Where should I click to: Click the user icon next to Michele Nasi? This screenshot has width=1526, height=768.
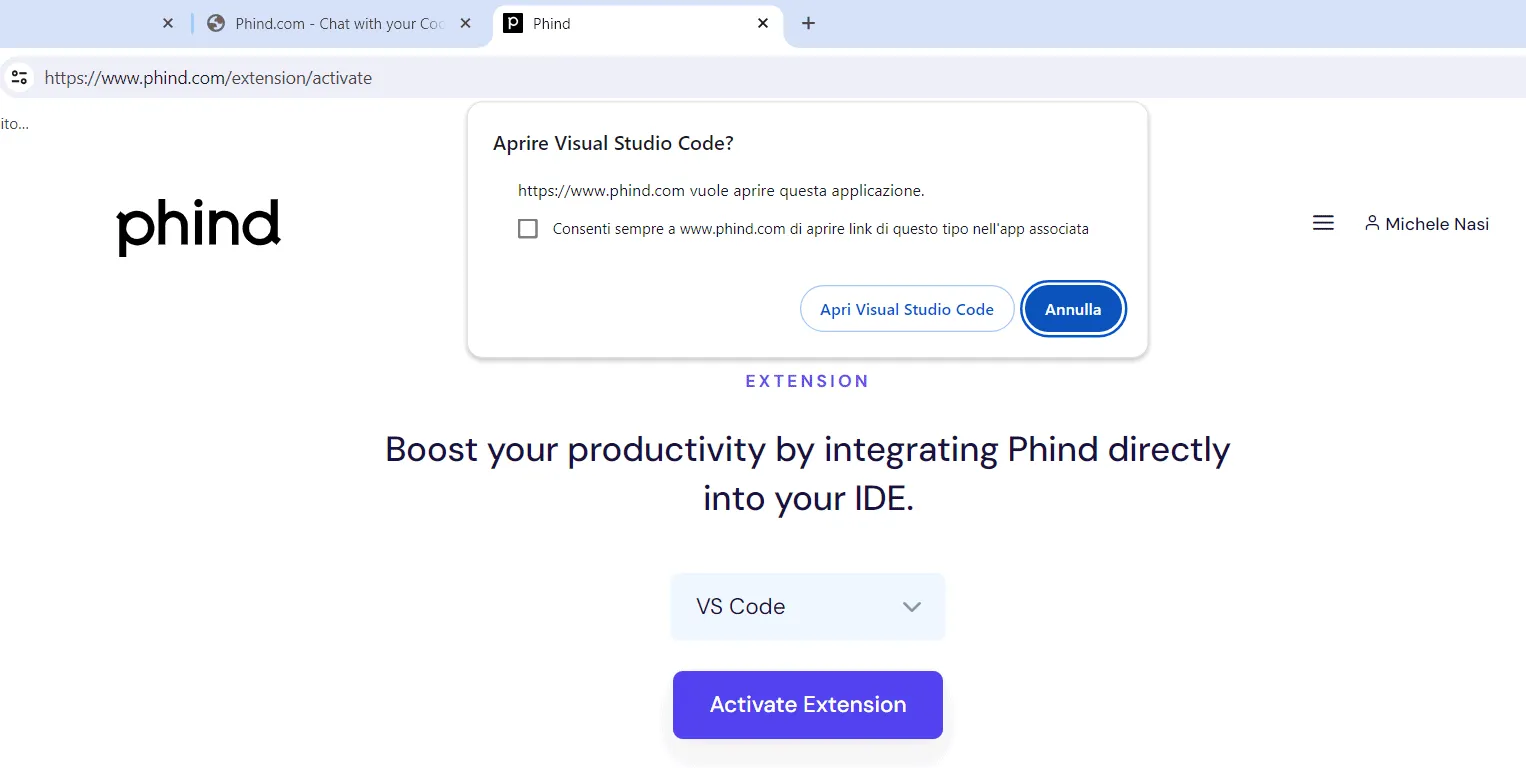1371,223
